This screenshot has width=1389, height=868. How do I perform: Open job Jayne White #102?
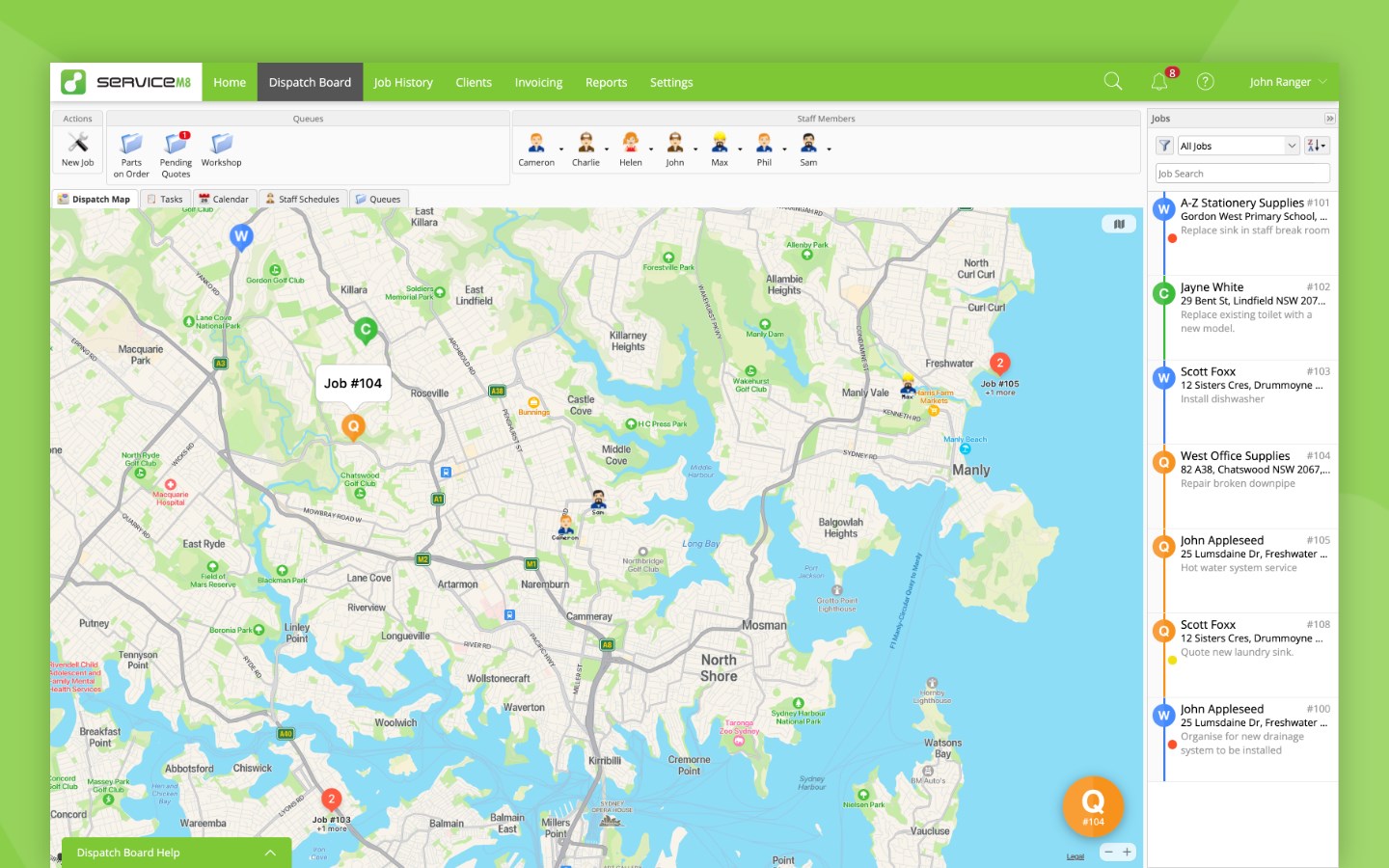click(x=1242, y=316)
